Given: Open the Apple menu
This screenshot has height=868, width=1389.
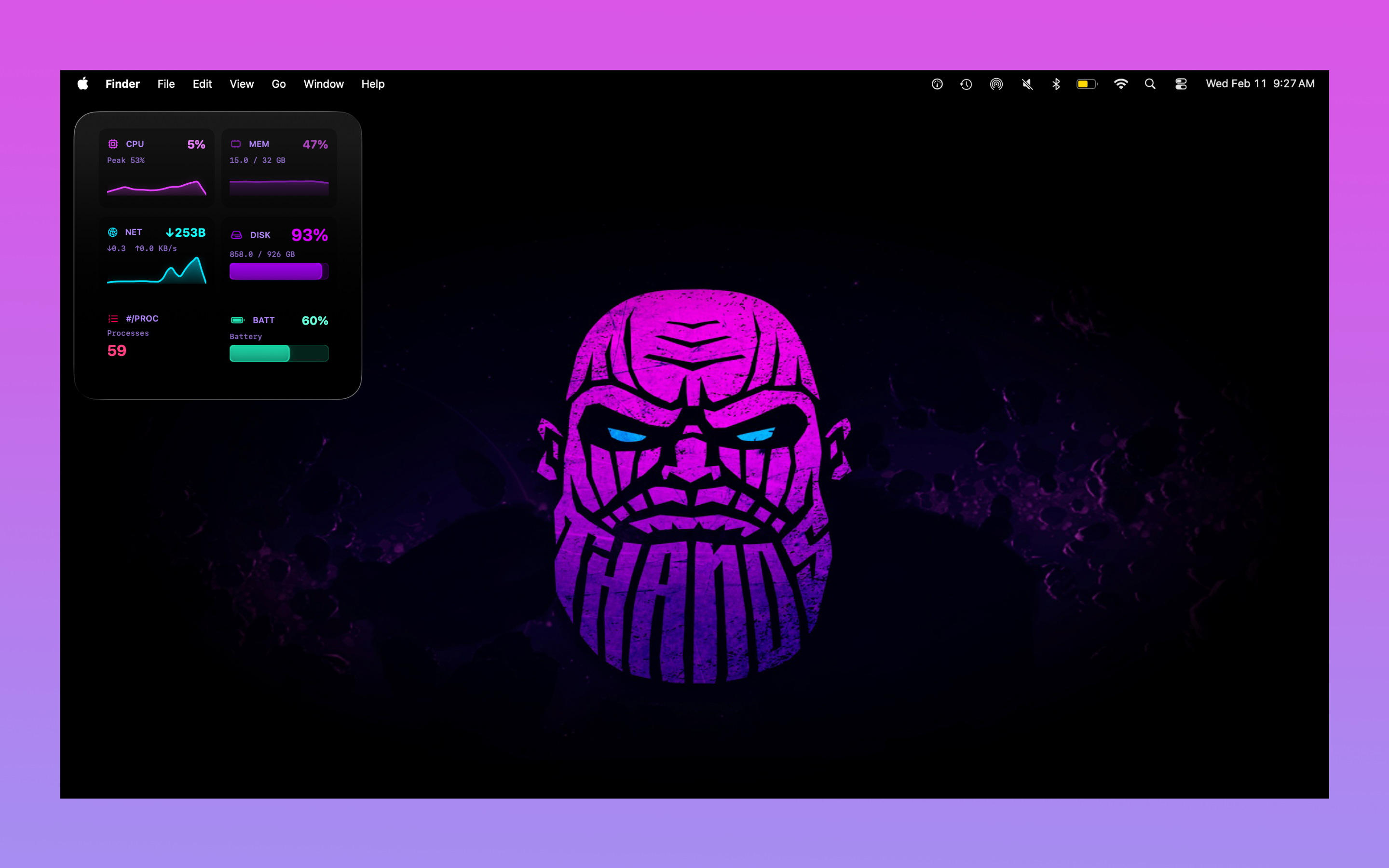Looking at the screenshot, I should pyautogui.click(x=83, y=84).
